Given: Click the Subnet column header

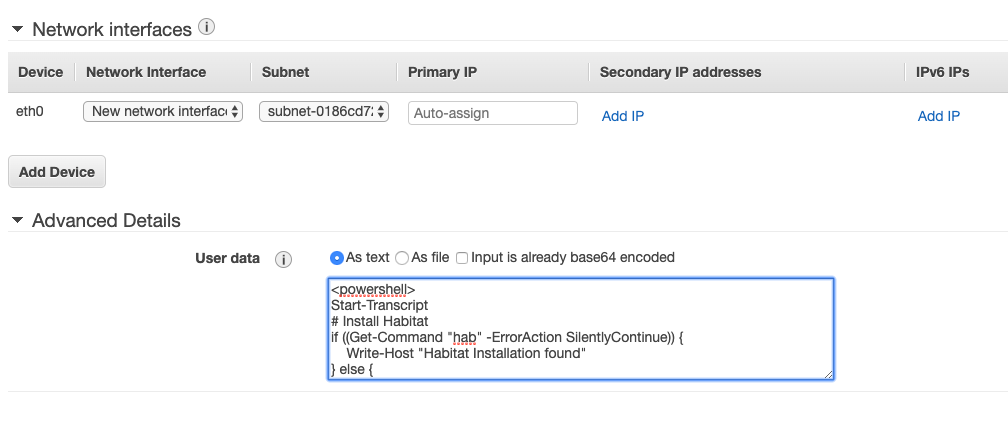Looking at the screenshot, I should (x=285, y=72).
